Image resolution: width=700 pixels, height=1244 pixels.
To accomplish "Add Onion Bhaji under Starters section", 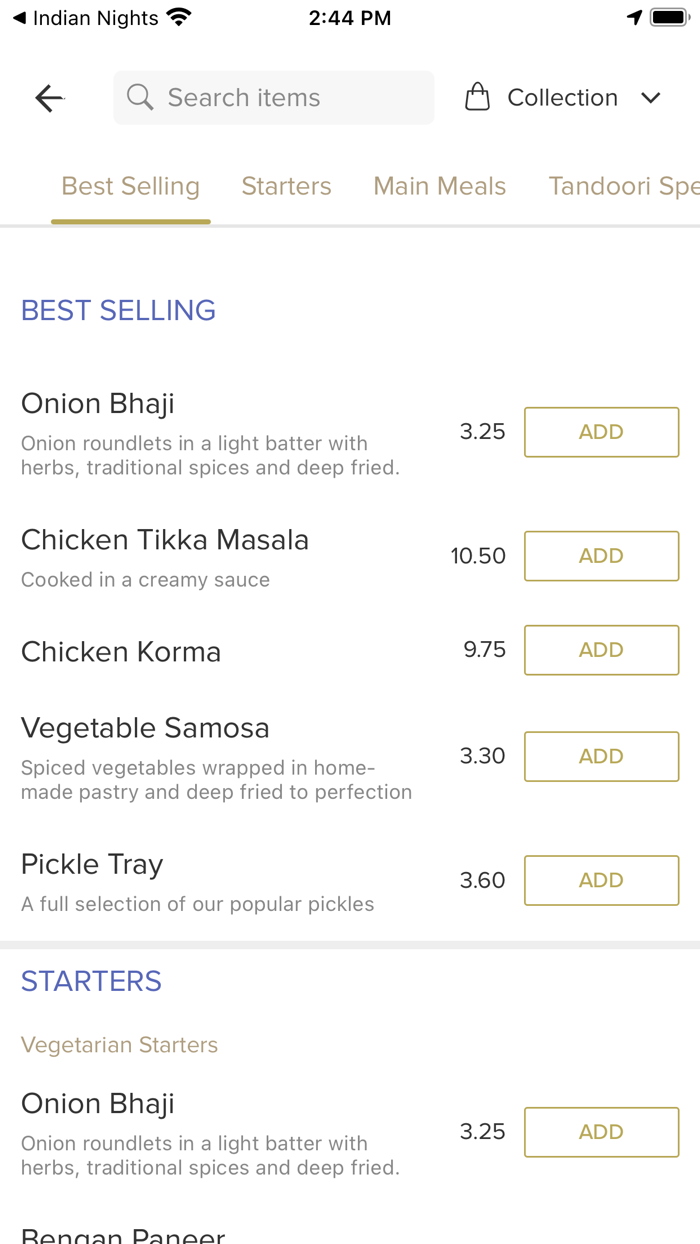I will click(x=601, y=1132).
